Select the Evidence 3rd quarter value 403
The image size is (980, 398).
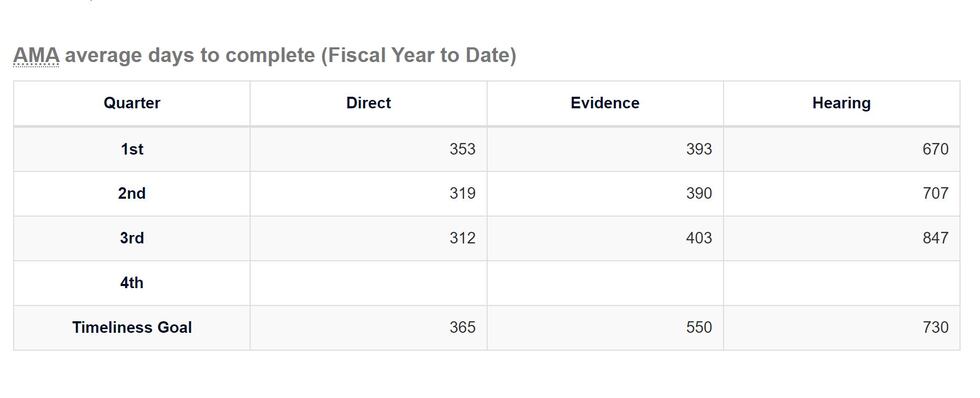click(699, 238)
